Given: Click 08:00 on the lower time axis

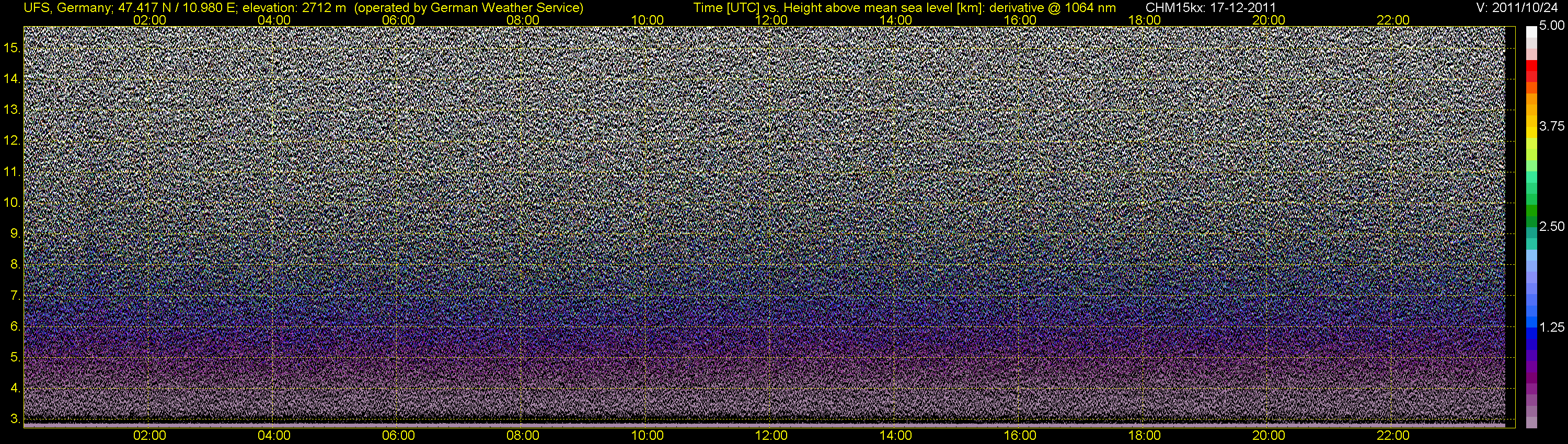Looking at the screenshot, I should 523,436.
